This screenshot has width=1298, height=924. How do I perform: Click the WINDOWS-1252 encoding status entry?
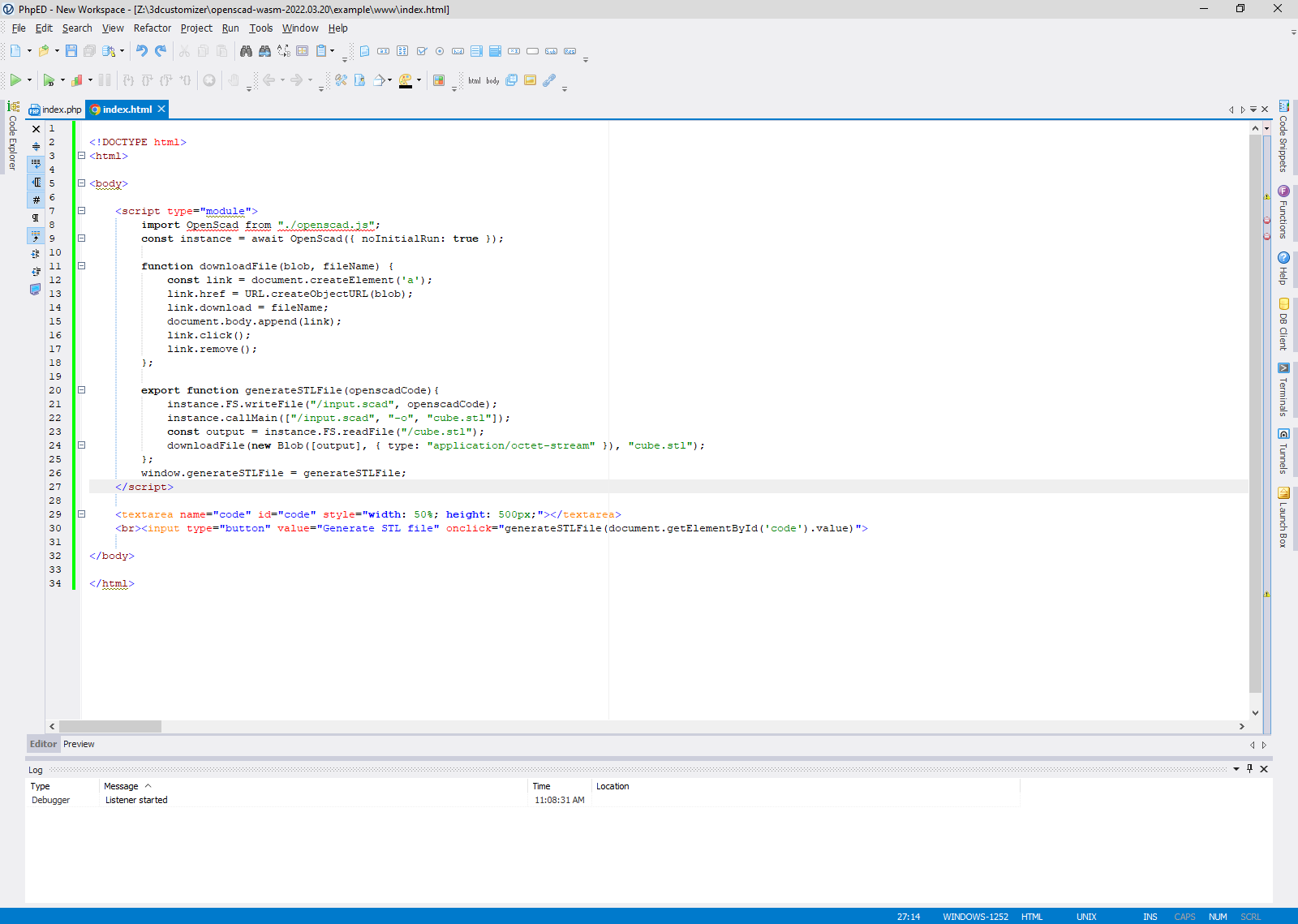tap(975, 917)
